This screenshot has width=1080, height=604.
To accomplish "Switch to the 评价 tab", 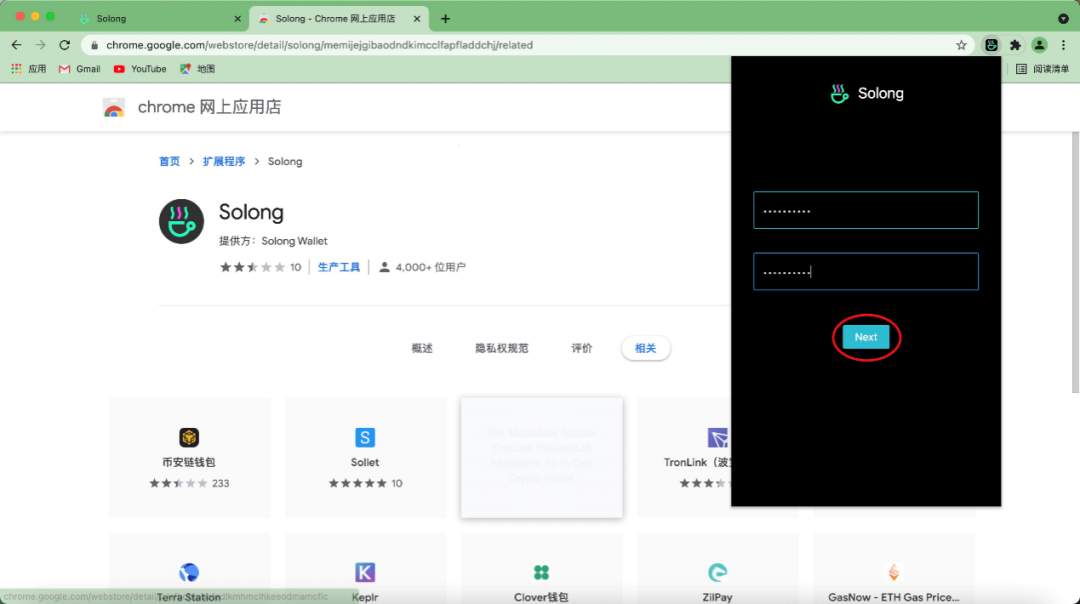I will (581, 348).
